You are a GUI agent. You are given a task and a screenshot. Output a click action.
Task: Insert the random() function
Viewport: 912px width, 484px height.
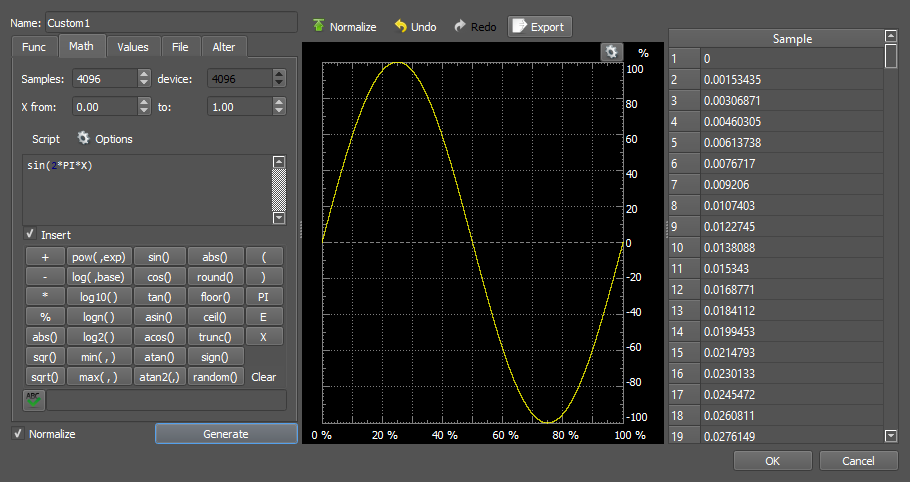(215, 377)
